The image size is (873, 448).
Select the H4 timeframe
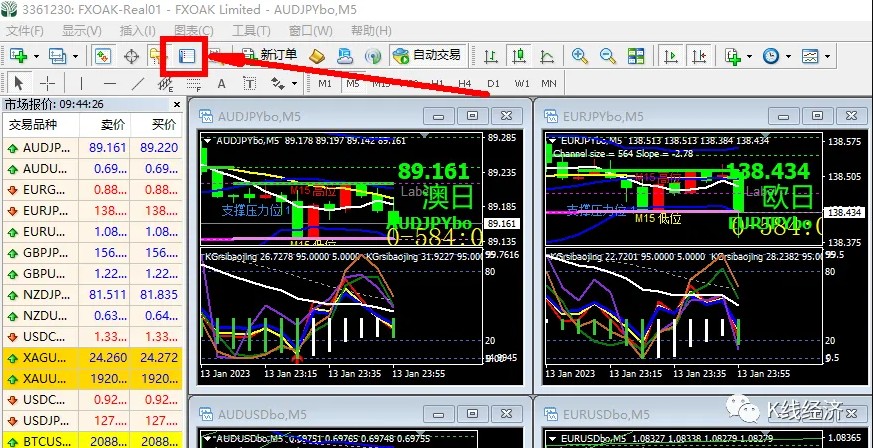464,83
